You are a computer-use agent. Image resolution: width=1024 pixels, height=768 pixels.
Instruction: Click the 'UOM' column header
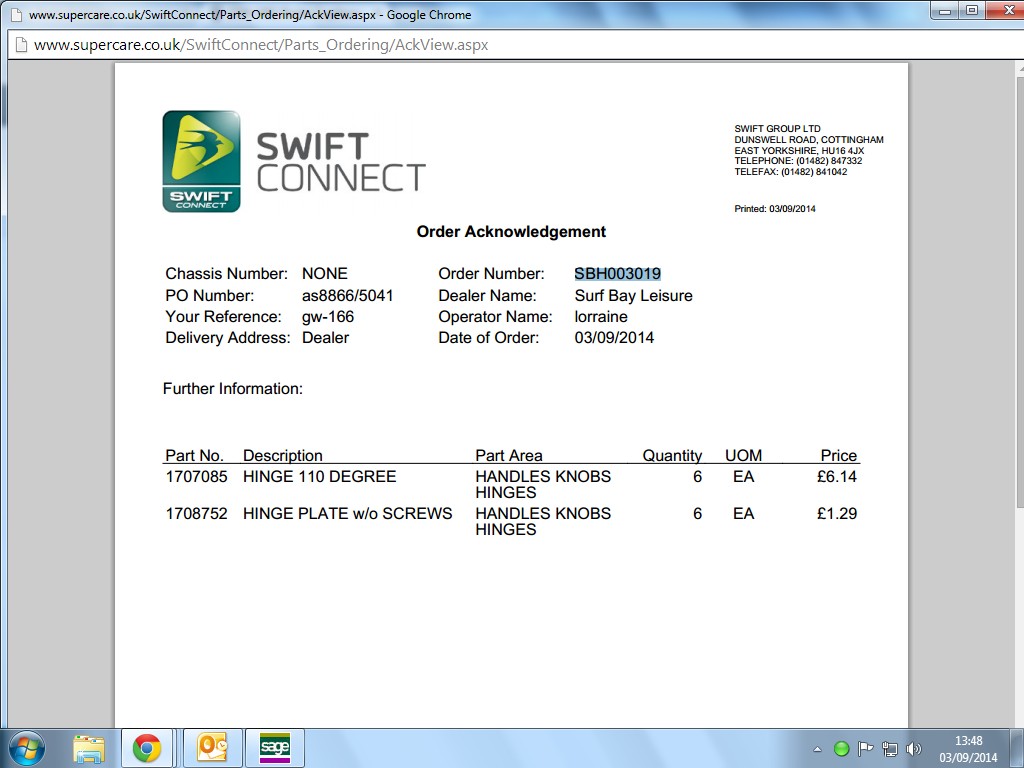pos(743,455)
